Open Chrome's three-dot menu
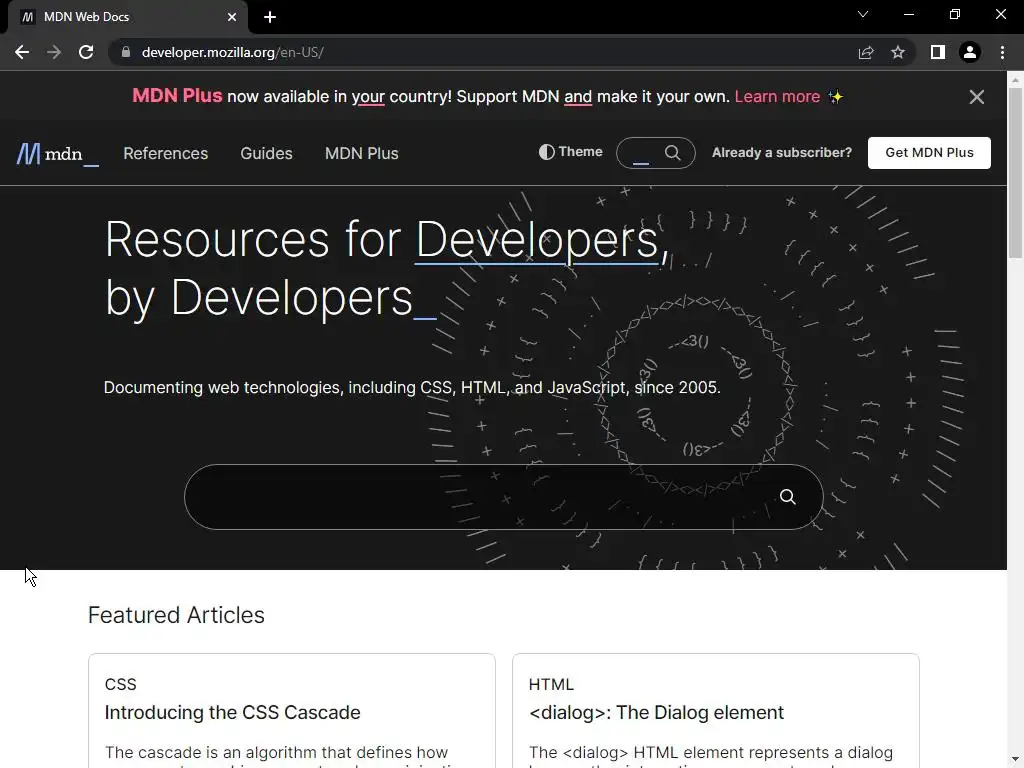This screenshot has width=1024, height=768. pyautogui.click(x=1002, y=52)
